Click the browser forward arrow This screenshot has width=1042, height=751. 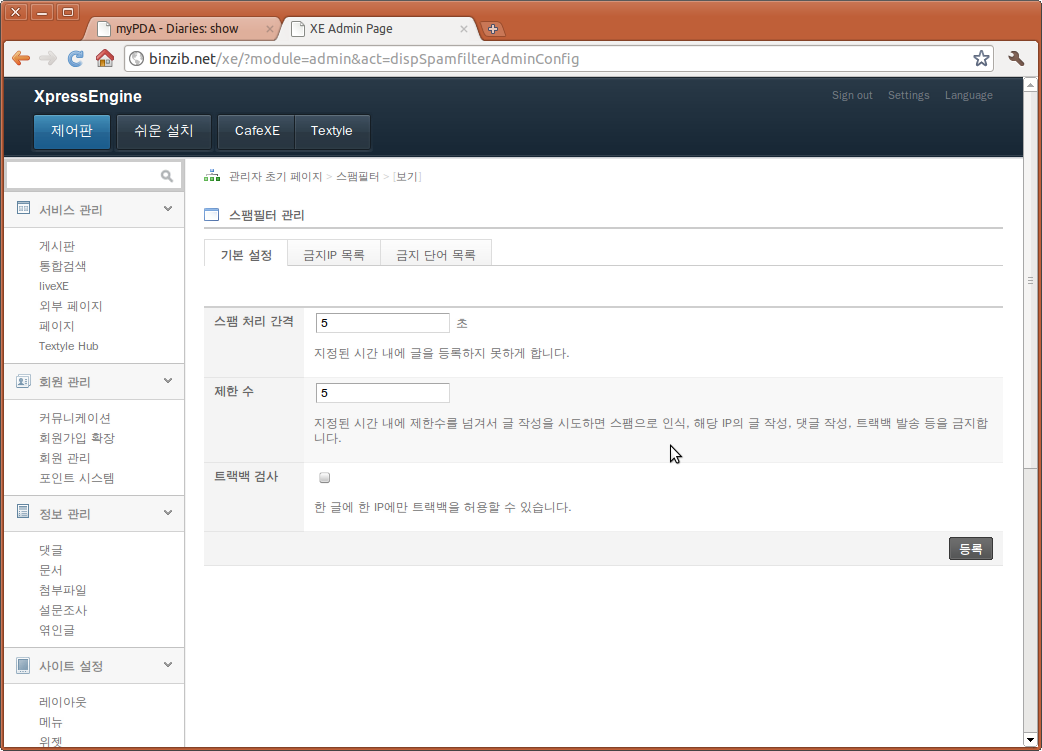[48, 58]
